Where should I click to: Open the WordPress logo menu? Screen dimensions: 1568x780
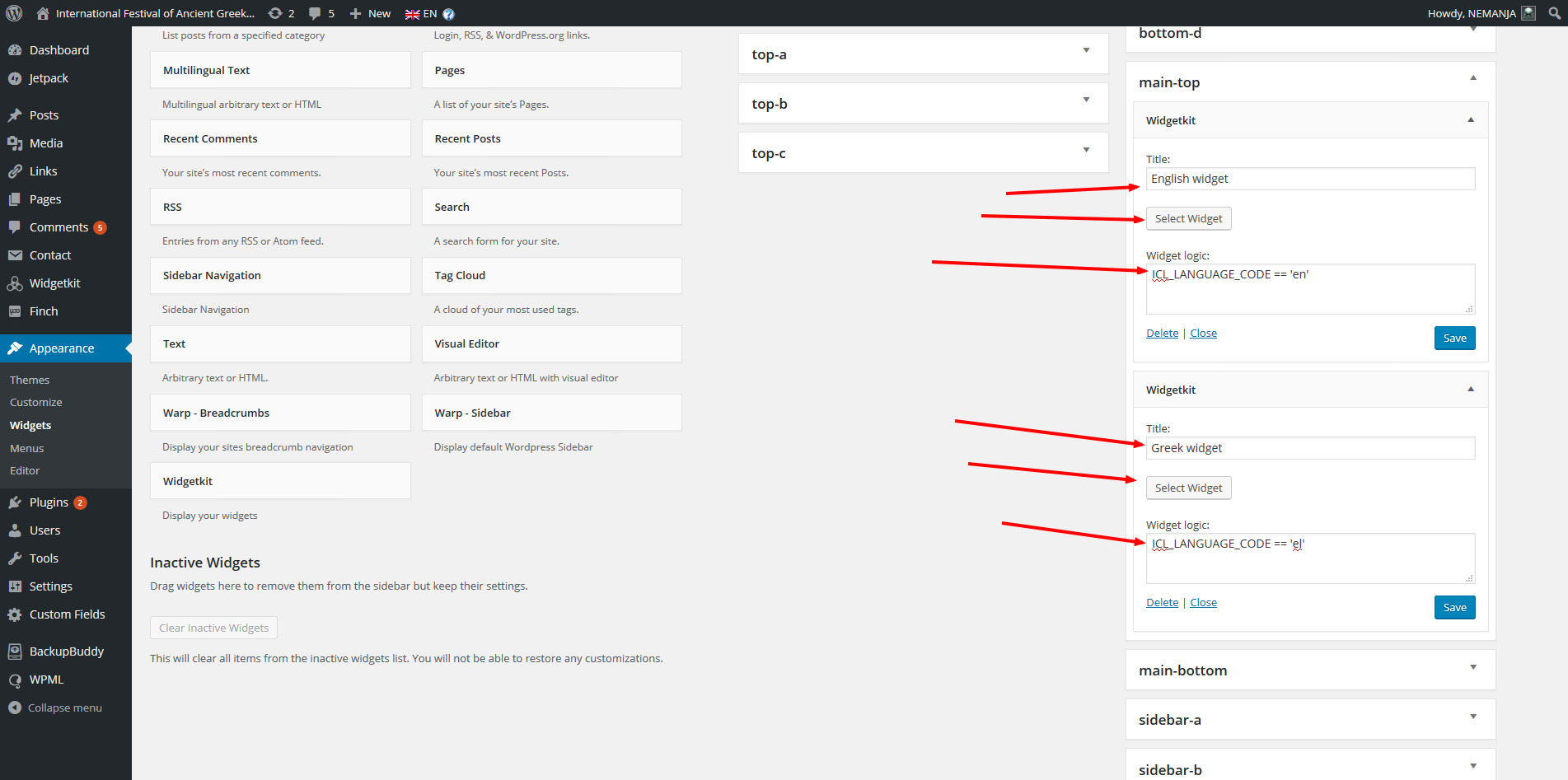point(14,13)
